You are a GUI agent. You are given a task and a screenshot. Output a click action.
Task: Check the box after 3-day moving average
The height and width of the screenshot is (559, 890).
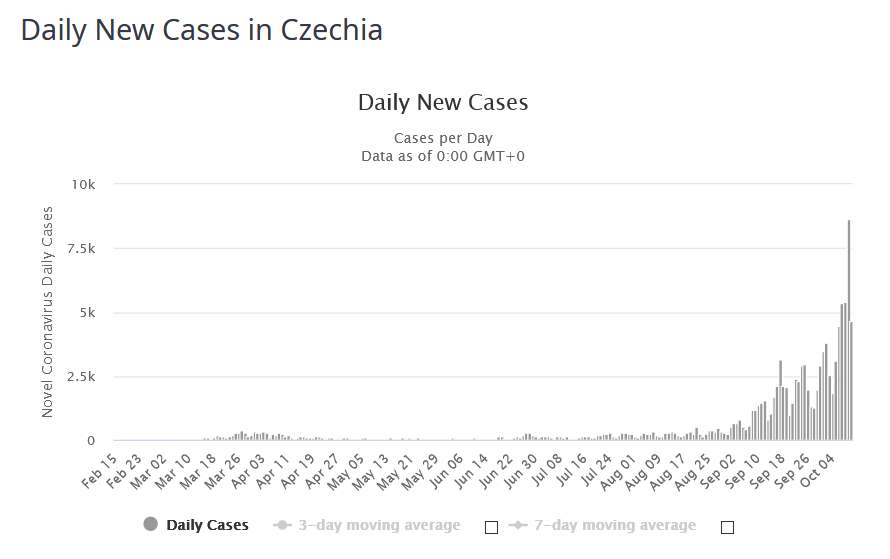(491, 527)
